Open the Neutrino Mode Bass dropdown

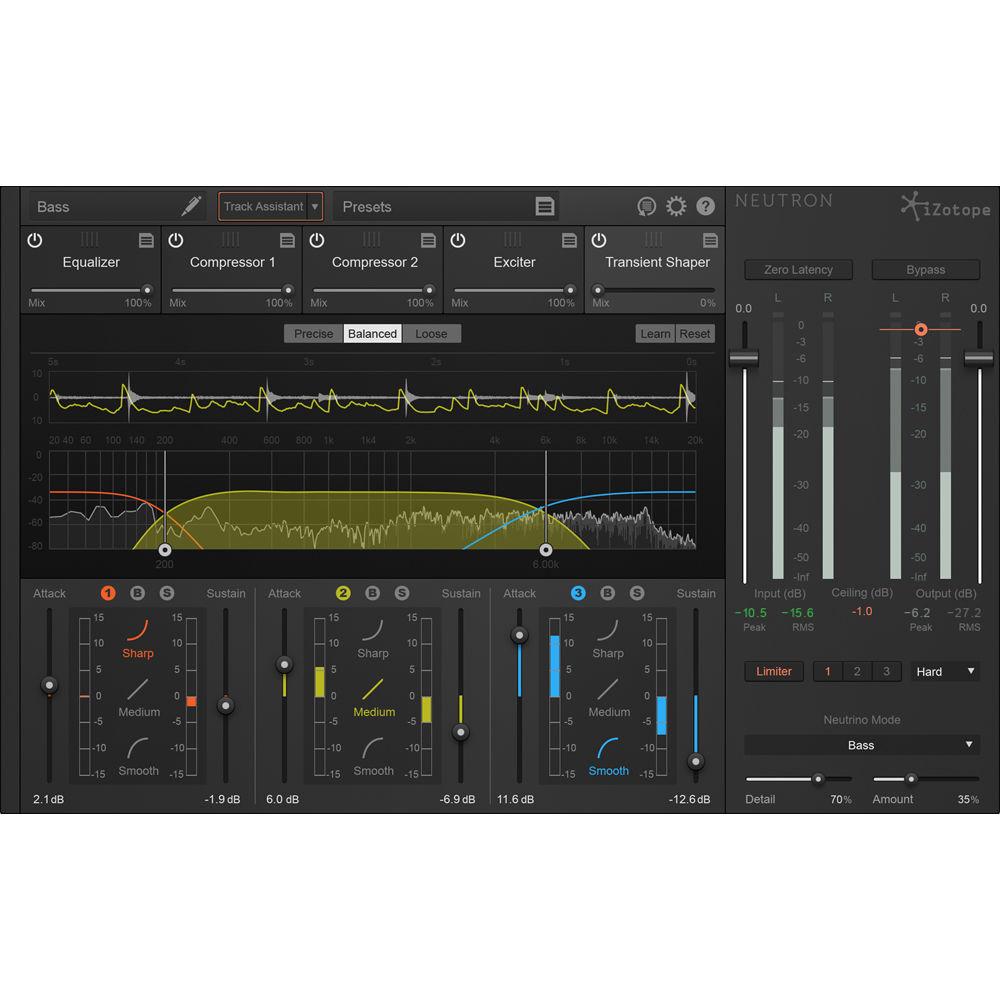click(862, 744)
